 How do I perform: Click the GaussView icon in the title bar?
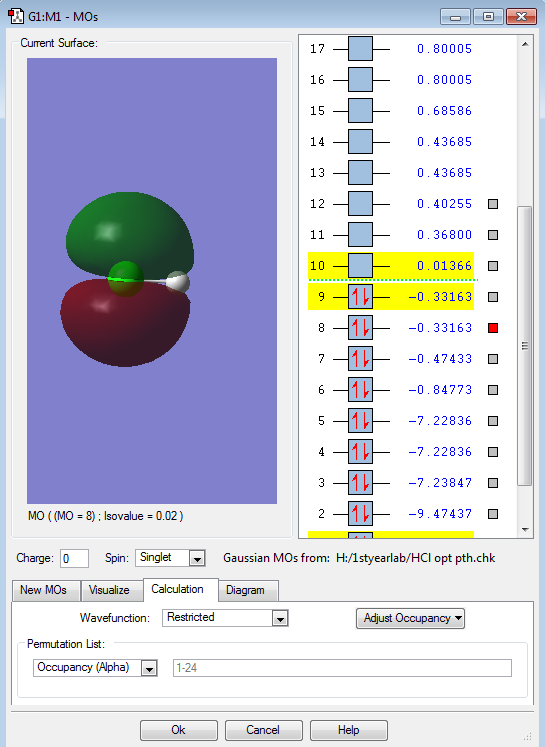(16, 16)
